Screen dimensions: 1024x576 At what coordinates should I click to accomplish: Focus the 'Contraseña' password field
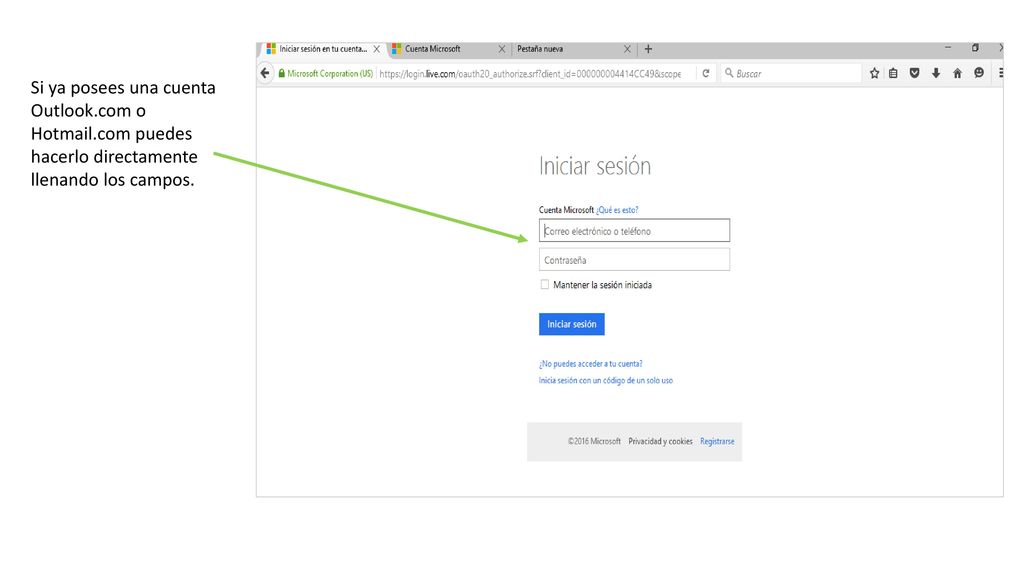click(x=634, y=259)
